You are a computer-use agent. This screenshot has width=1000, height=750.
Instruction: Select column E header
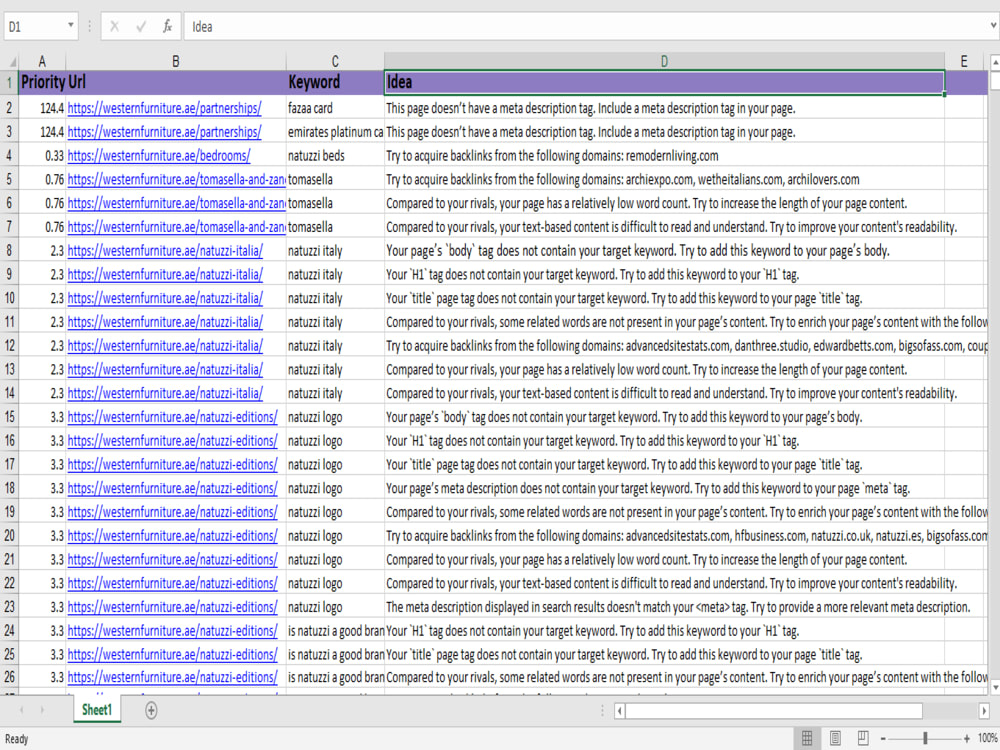click(x=964, y=62)
